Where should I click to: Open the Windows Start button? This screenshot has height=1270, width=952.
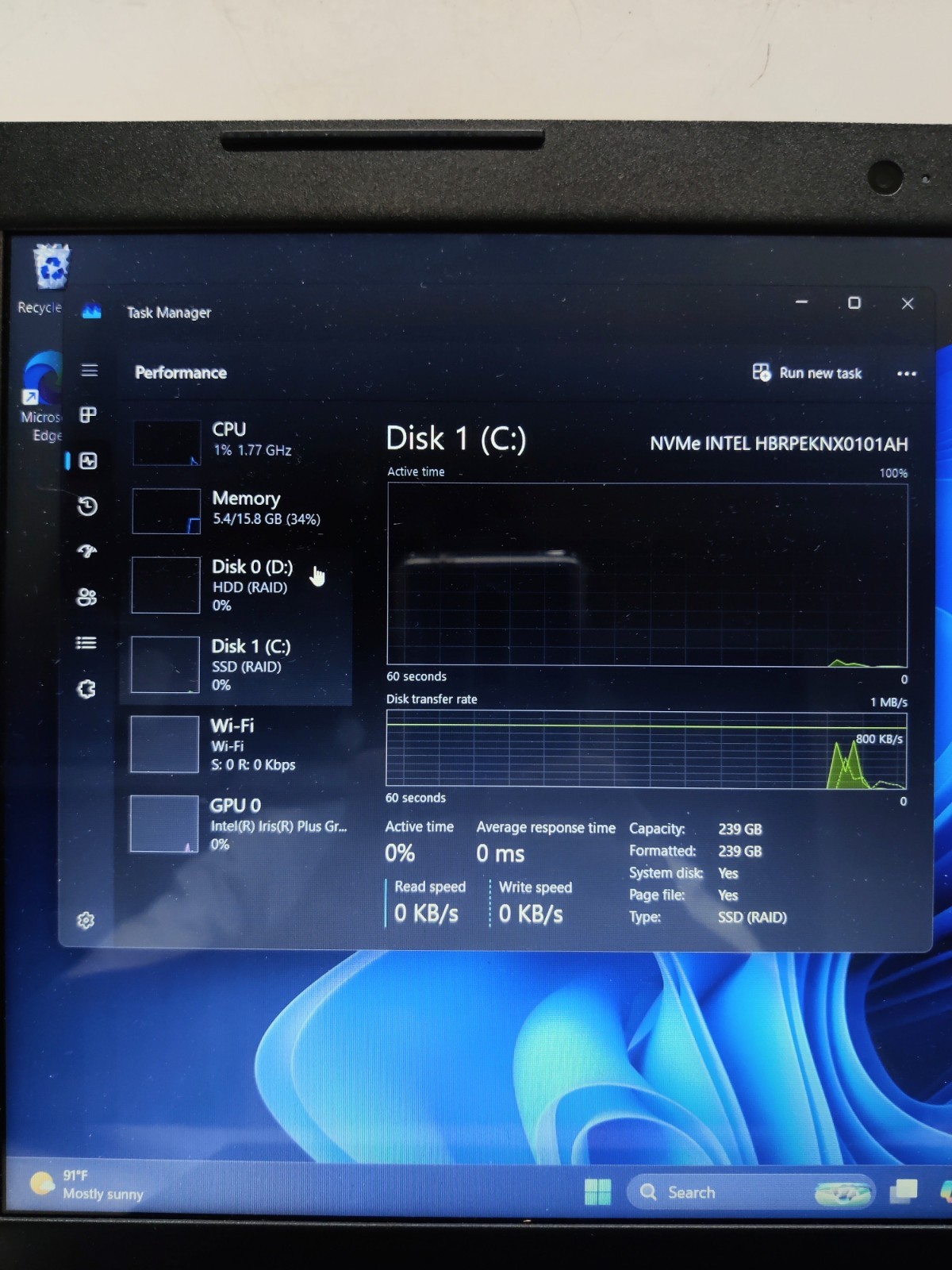[x=597, y=1191]
